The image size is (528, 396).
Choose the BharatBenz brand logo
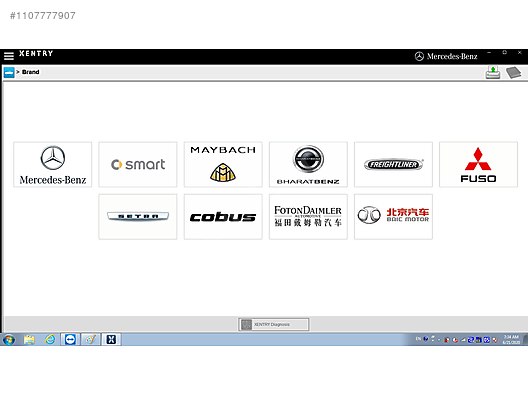[x=308, y=164]
